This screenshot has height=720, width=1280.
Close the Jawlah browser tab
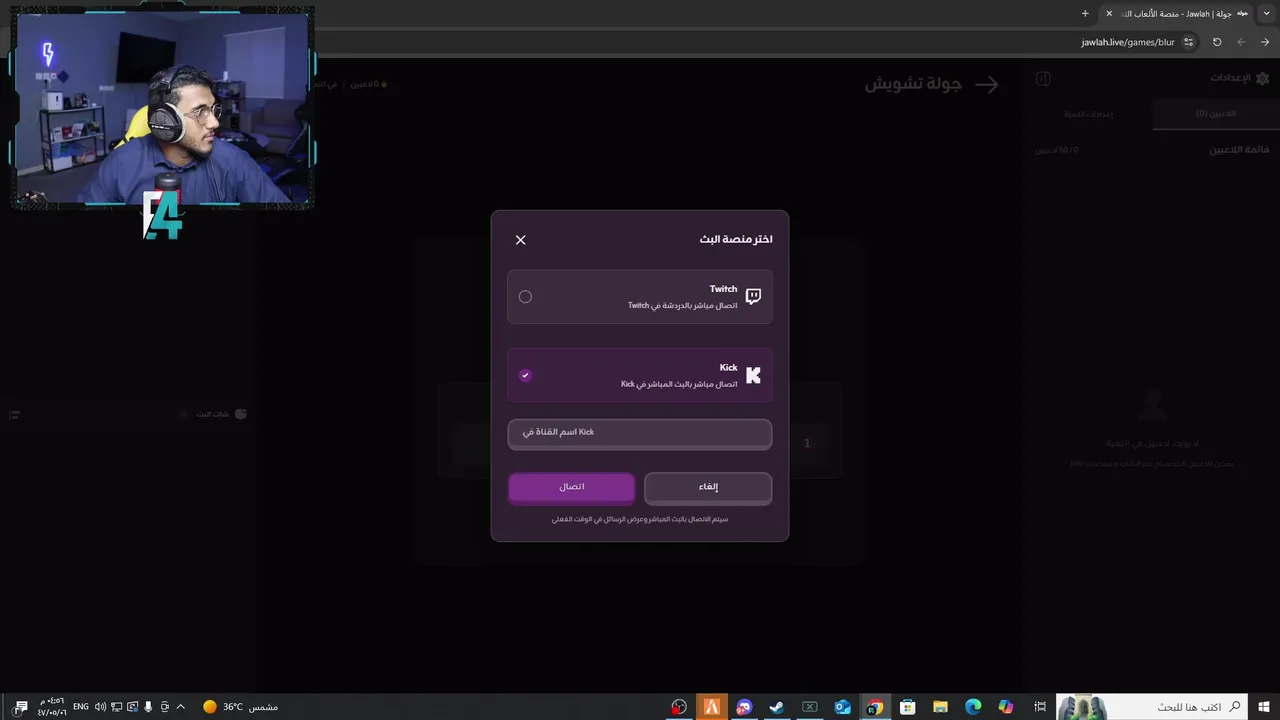pos(1109,13)
